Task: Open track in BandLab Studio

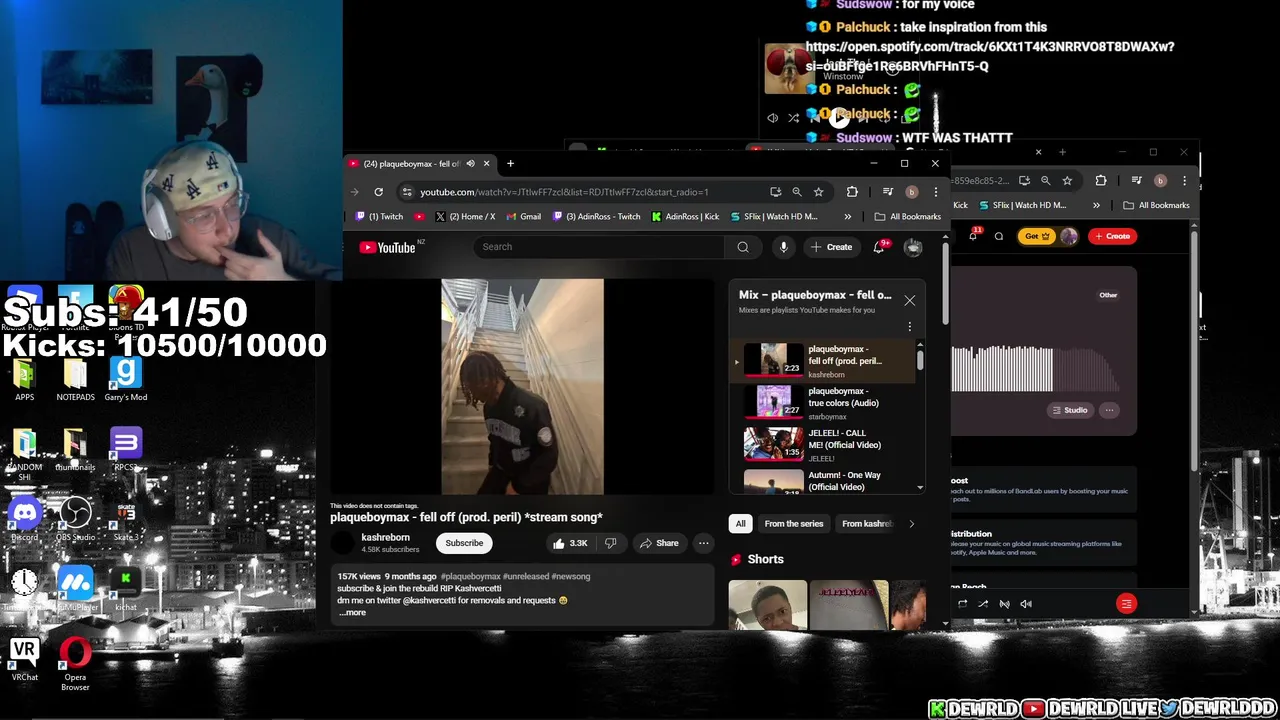Action: (1069, 410)
